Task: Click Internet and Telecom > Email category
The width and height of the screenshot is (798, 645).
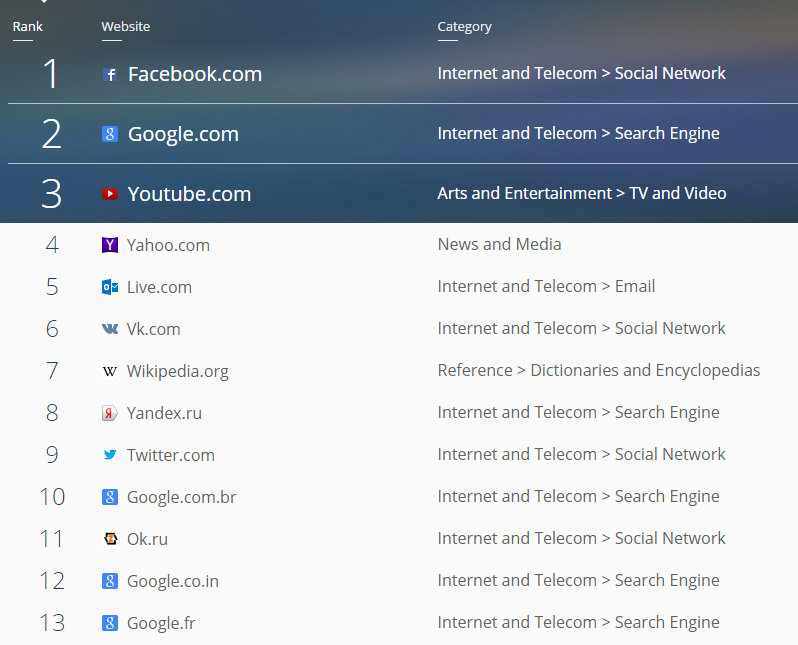Action: click(546, 286)
